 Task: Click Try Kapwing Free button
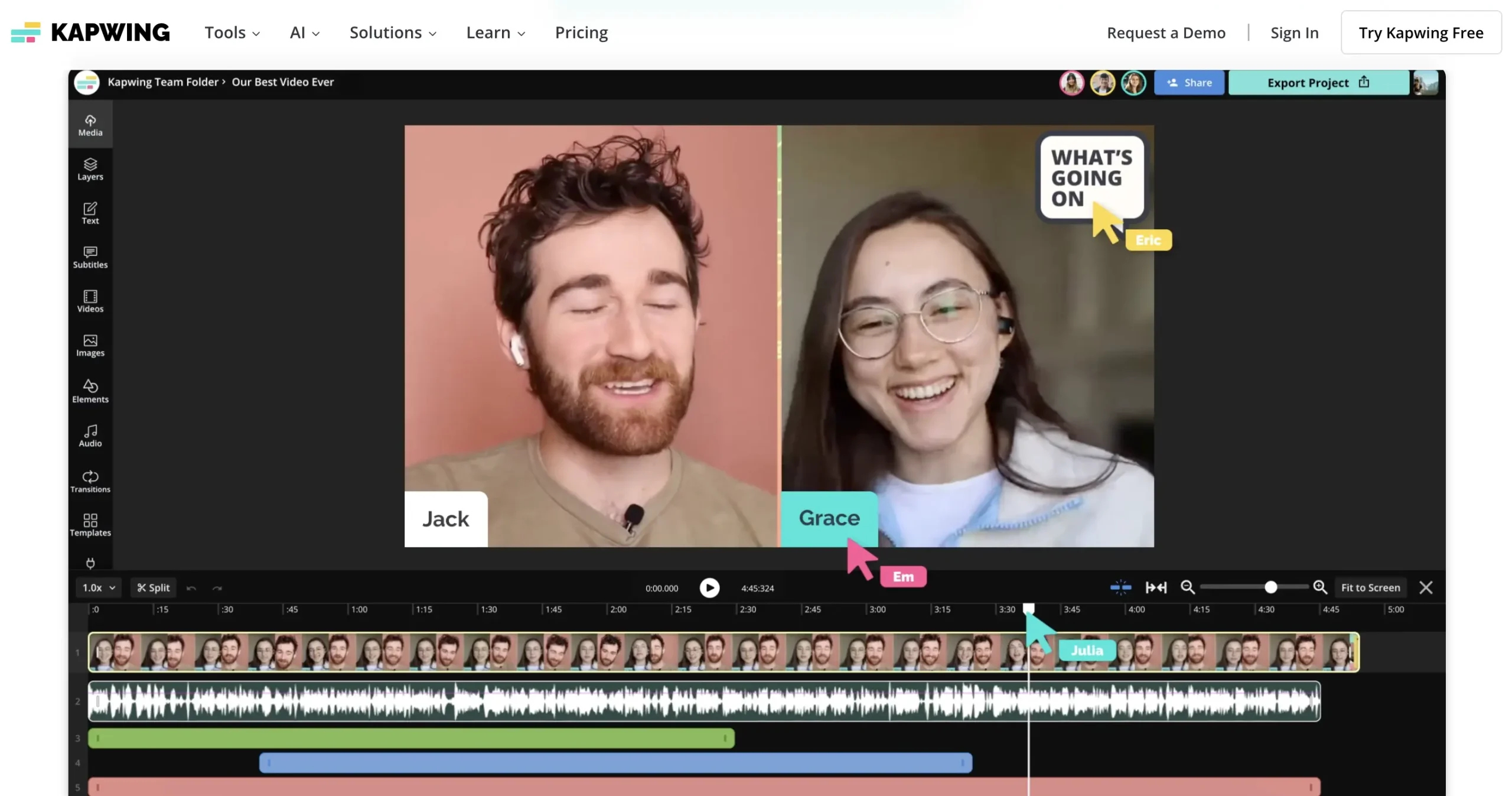1420,33
